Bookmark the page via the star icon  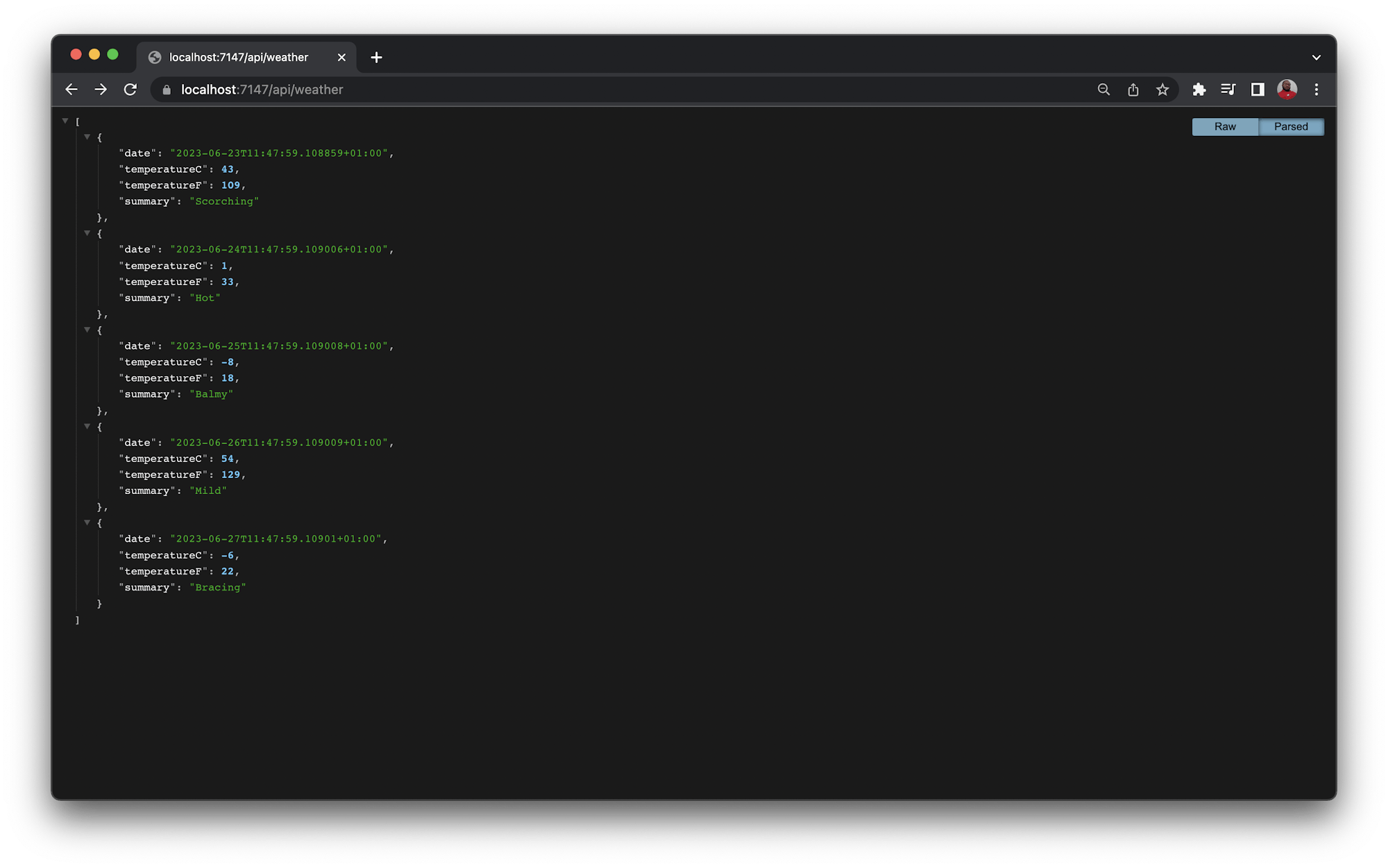click(1163, 90)
